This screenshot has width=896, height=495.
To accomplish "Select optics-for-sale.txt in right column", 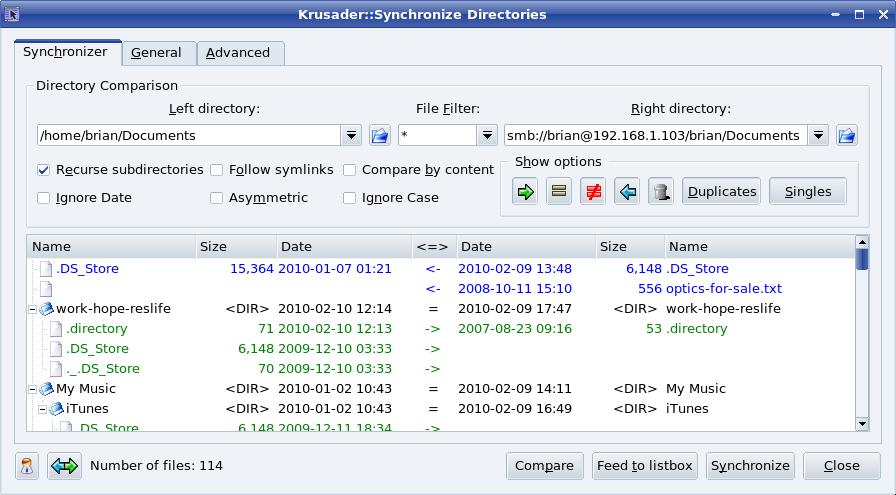I will click(724, 289).
